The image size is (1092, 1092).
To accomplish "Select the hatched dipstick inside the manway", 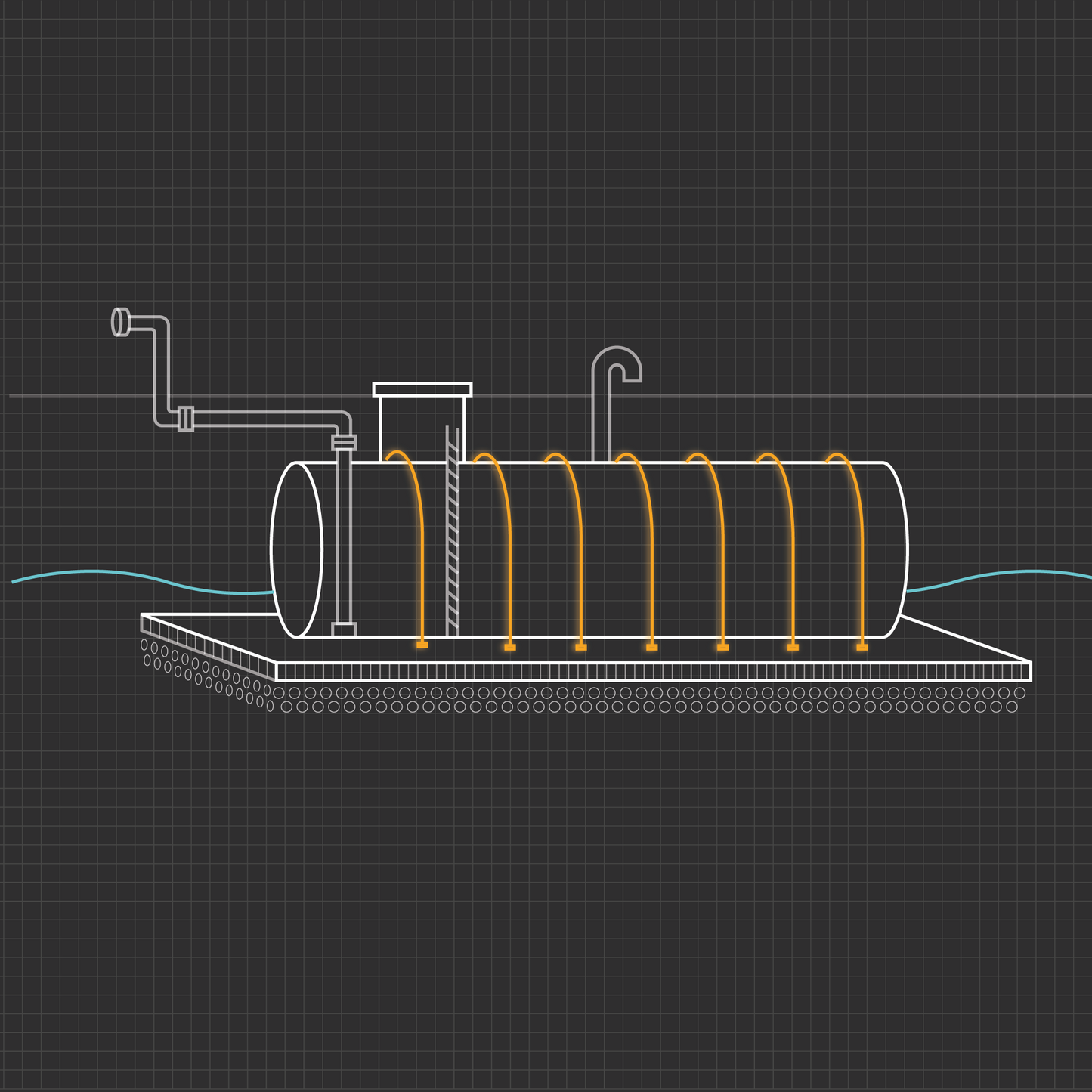I will [x=453, y=531].
